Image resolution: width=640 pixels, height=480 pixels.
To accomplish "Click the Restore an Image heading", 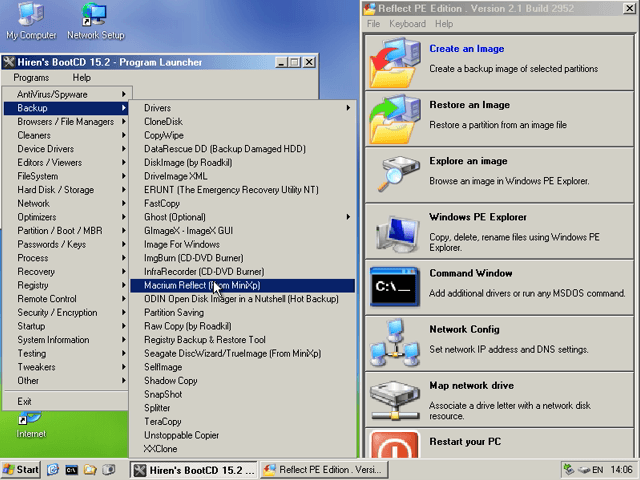I will [469, 105].
